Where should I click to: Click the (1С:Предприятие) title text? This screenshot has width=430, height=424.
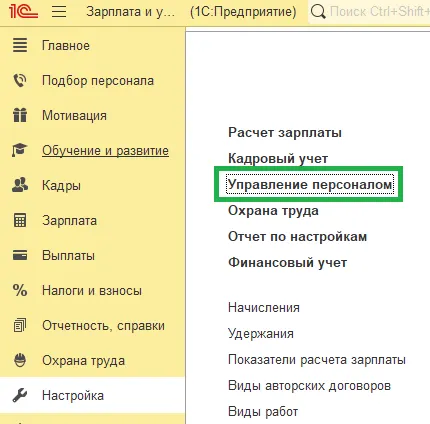coord(243,12)
